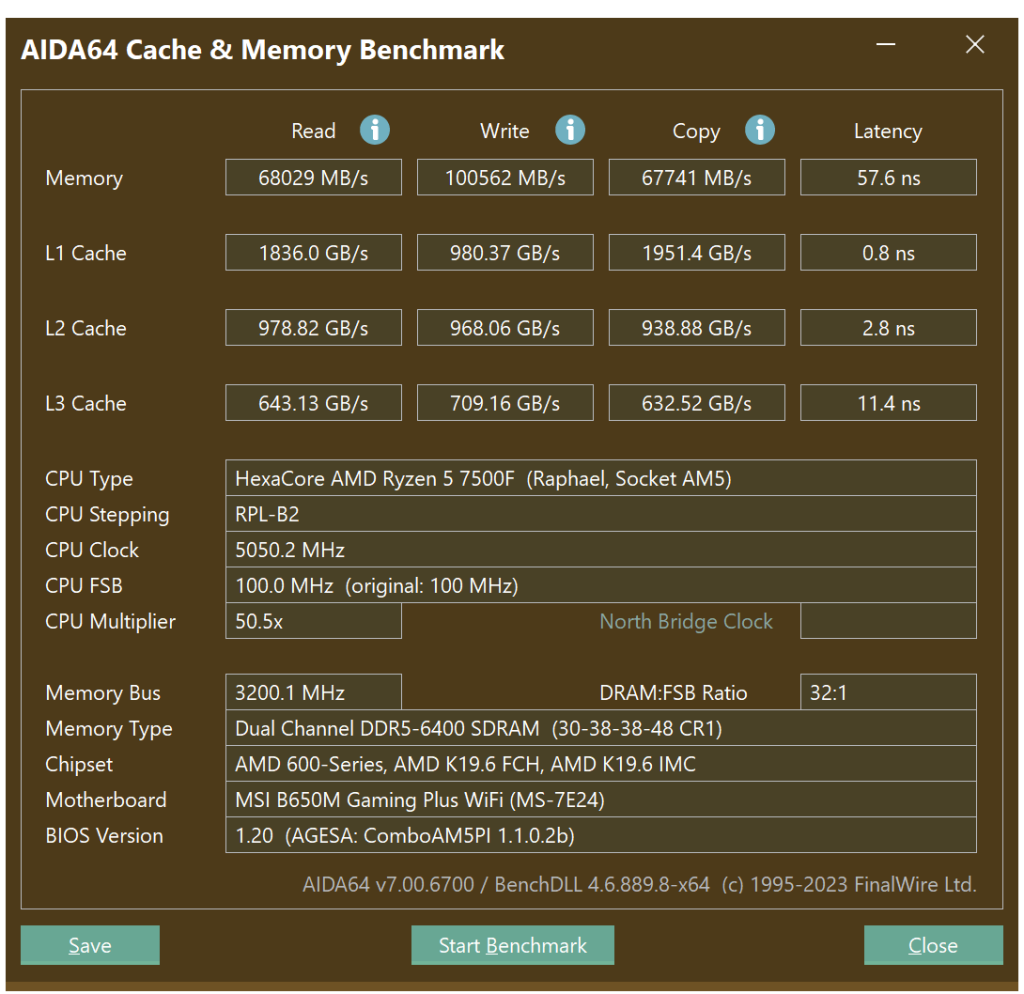
Task: Click the Write column info icon
Action: [x=570, y=130]
